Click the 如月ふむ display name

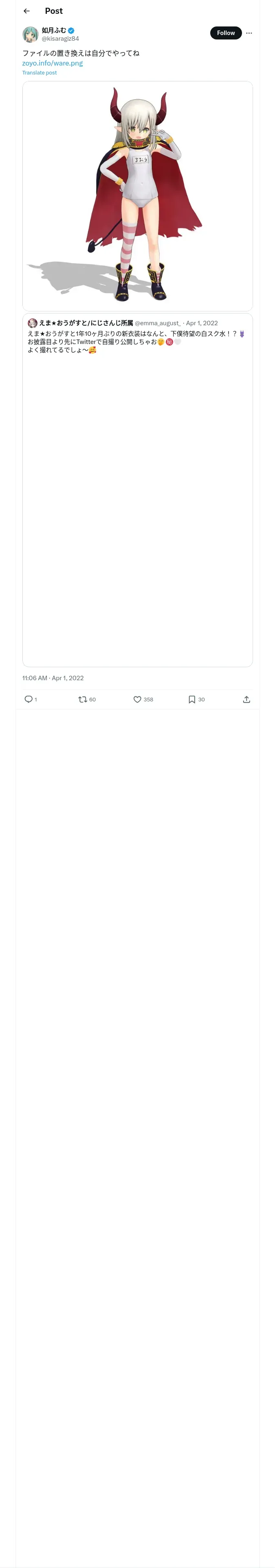[54, 31]
